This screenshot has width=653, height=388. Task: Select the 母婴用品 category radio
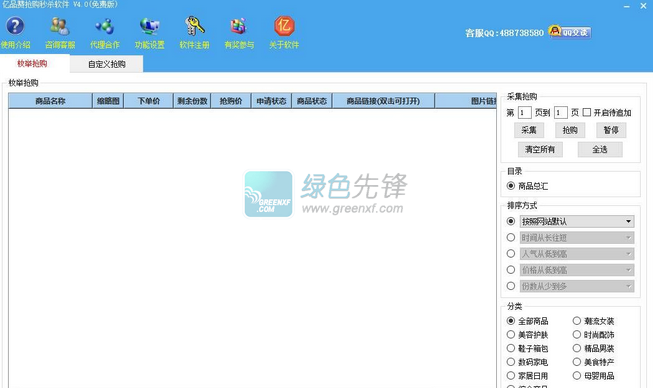coord(577,376)
